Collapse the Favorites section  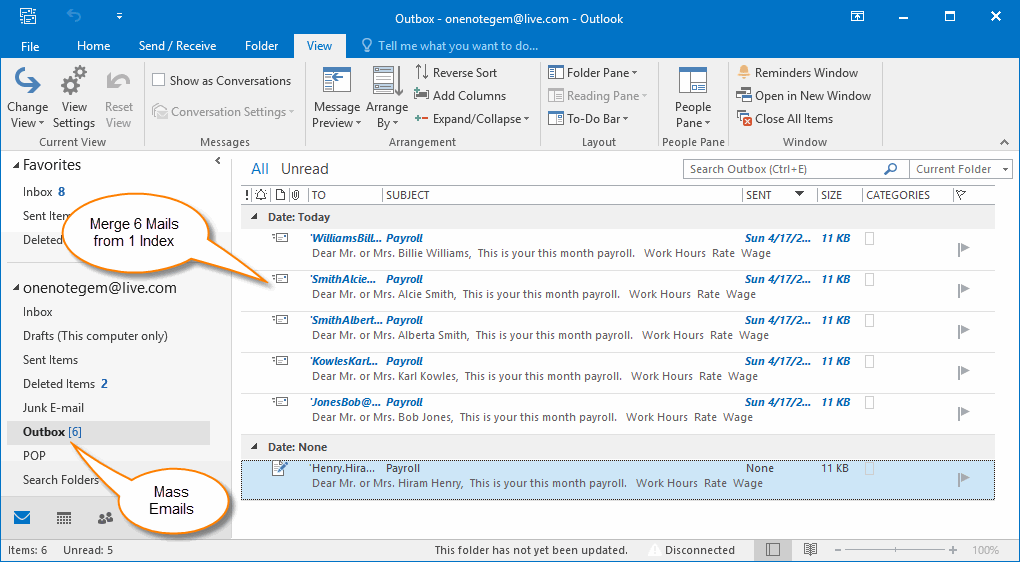16,165
